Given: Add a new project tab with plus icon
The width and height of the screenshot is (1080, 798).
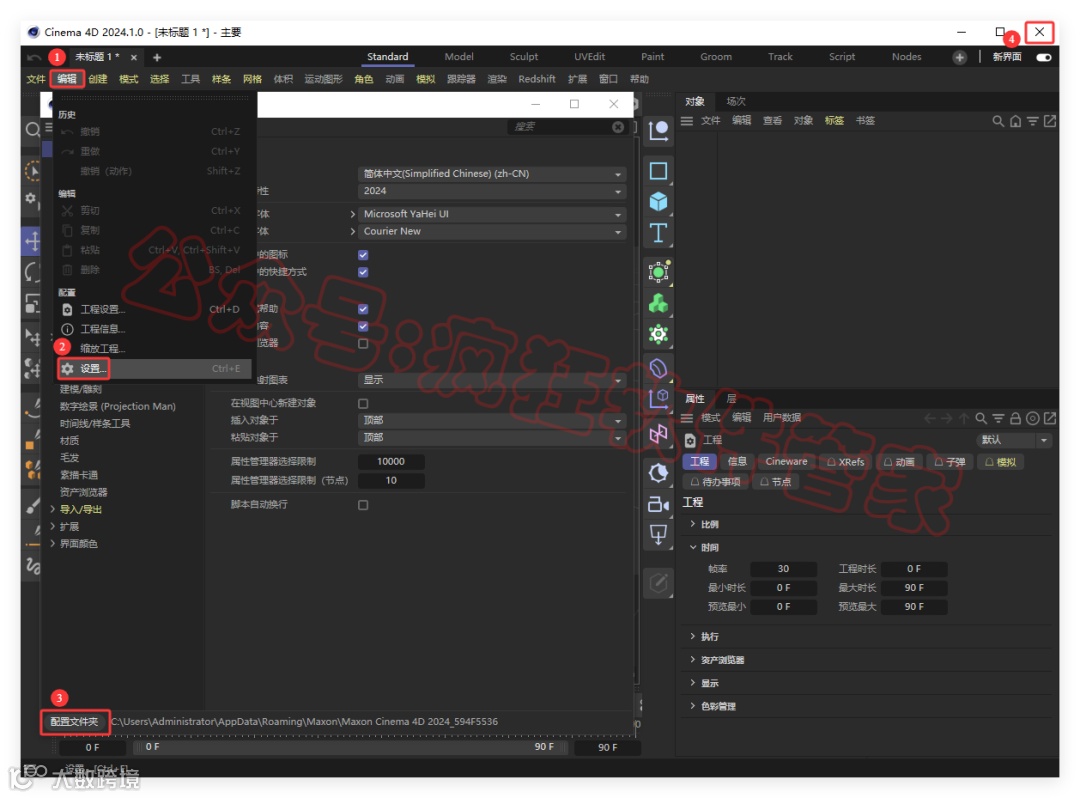Looking at the screenshot, I should [x=157, y=57].
